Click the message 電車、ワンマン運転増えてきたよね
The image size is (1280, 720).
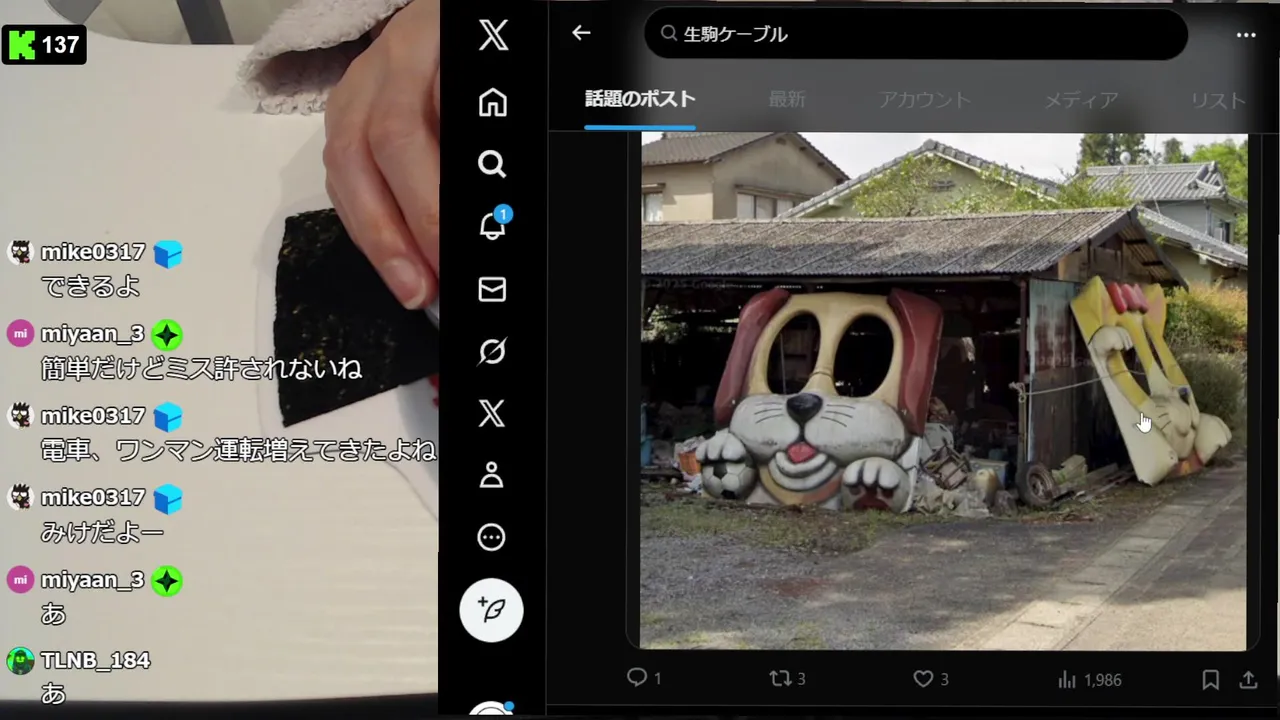click(238, 451)
